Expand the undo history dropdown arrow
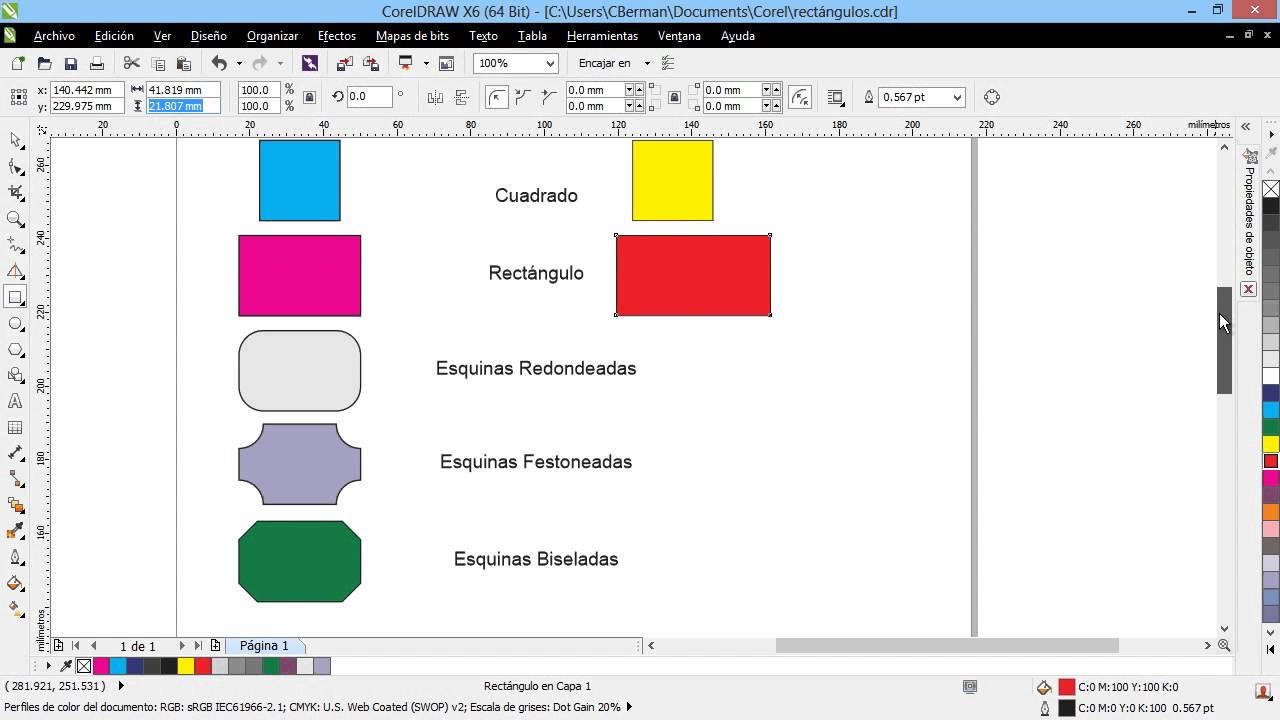This screenshot has height=720, width=1280. pos(239,63)
